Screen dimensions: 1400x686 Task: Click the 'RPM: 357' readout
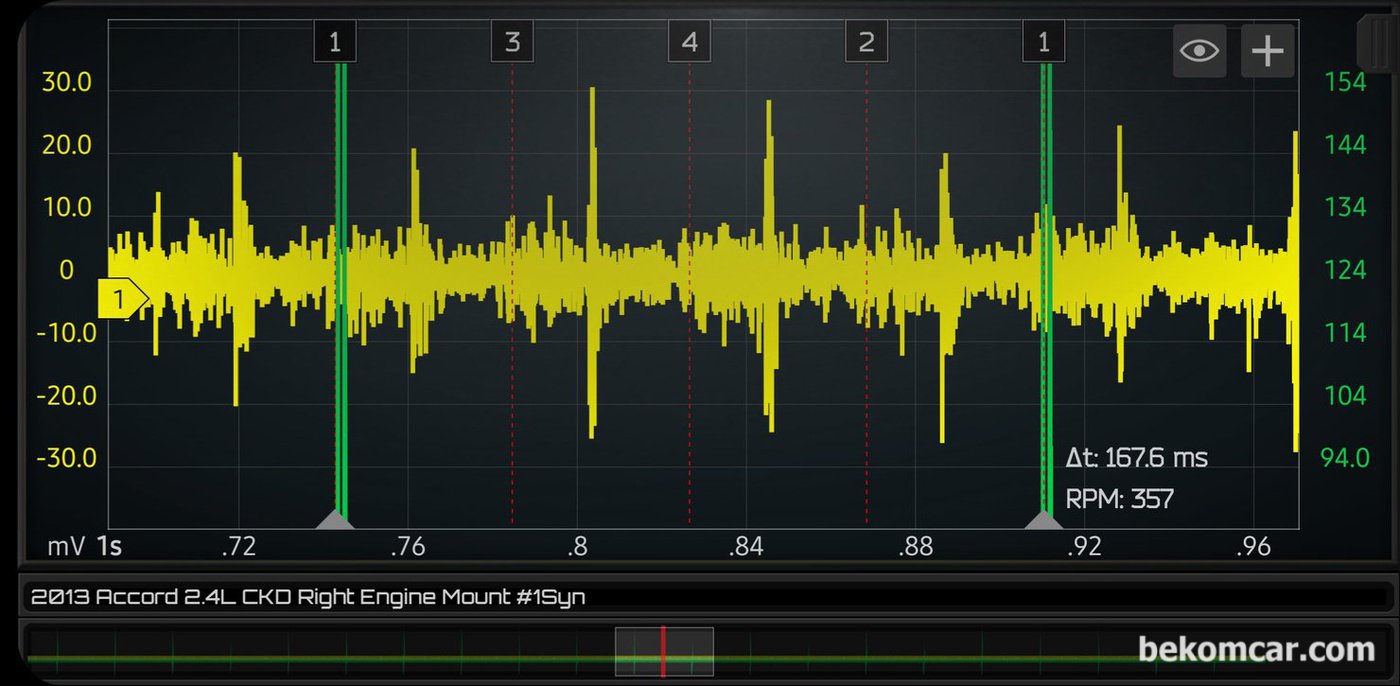[x=1120, y=498]
